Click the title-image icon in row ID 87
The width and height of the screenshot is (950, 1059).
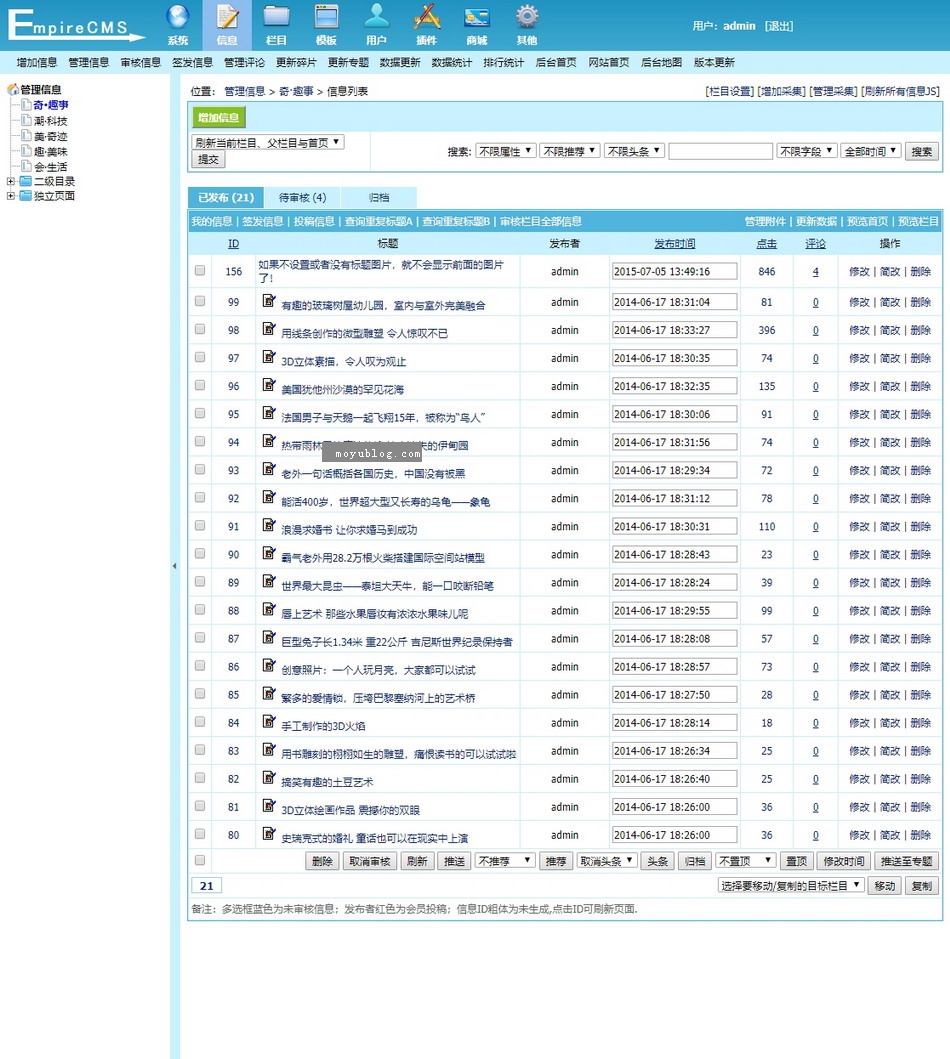[269, 637]
